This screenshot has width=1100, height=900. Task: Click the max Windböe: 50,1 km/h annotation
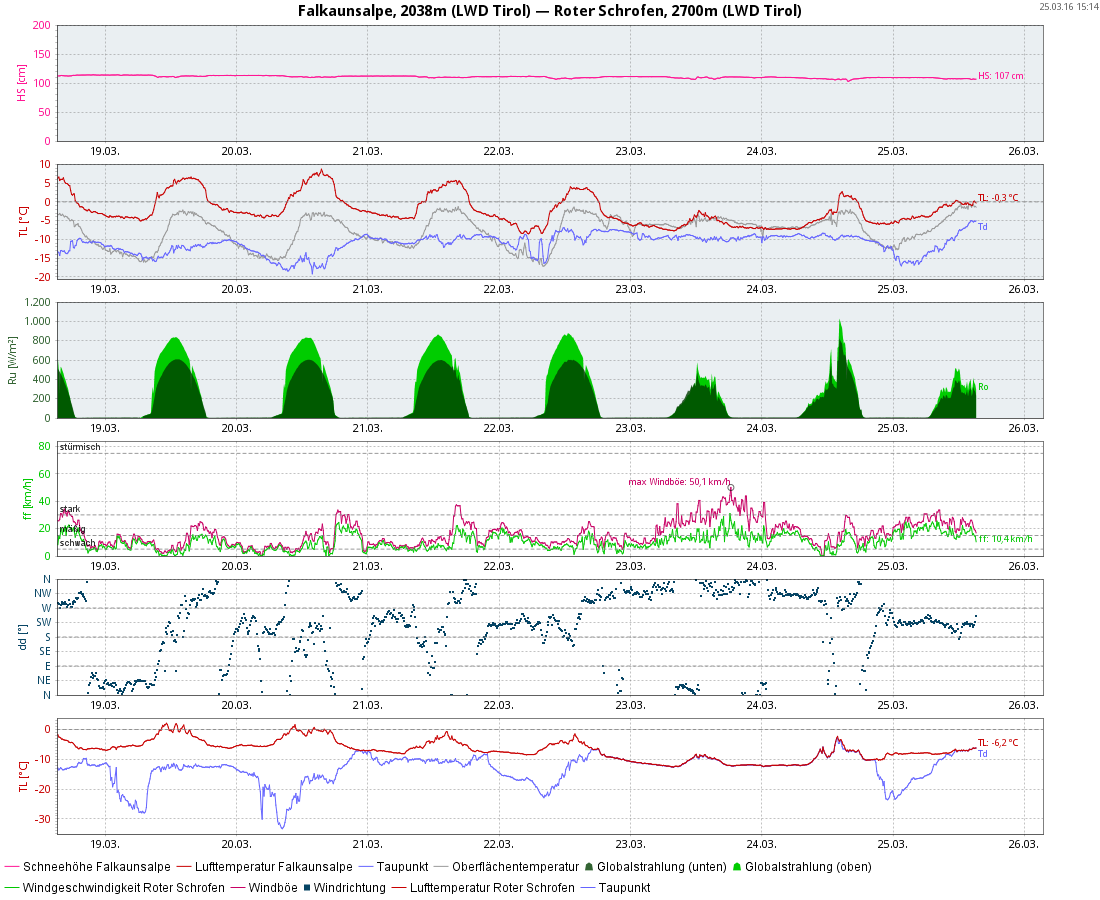(679, 482)
